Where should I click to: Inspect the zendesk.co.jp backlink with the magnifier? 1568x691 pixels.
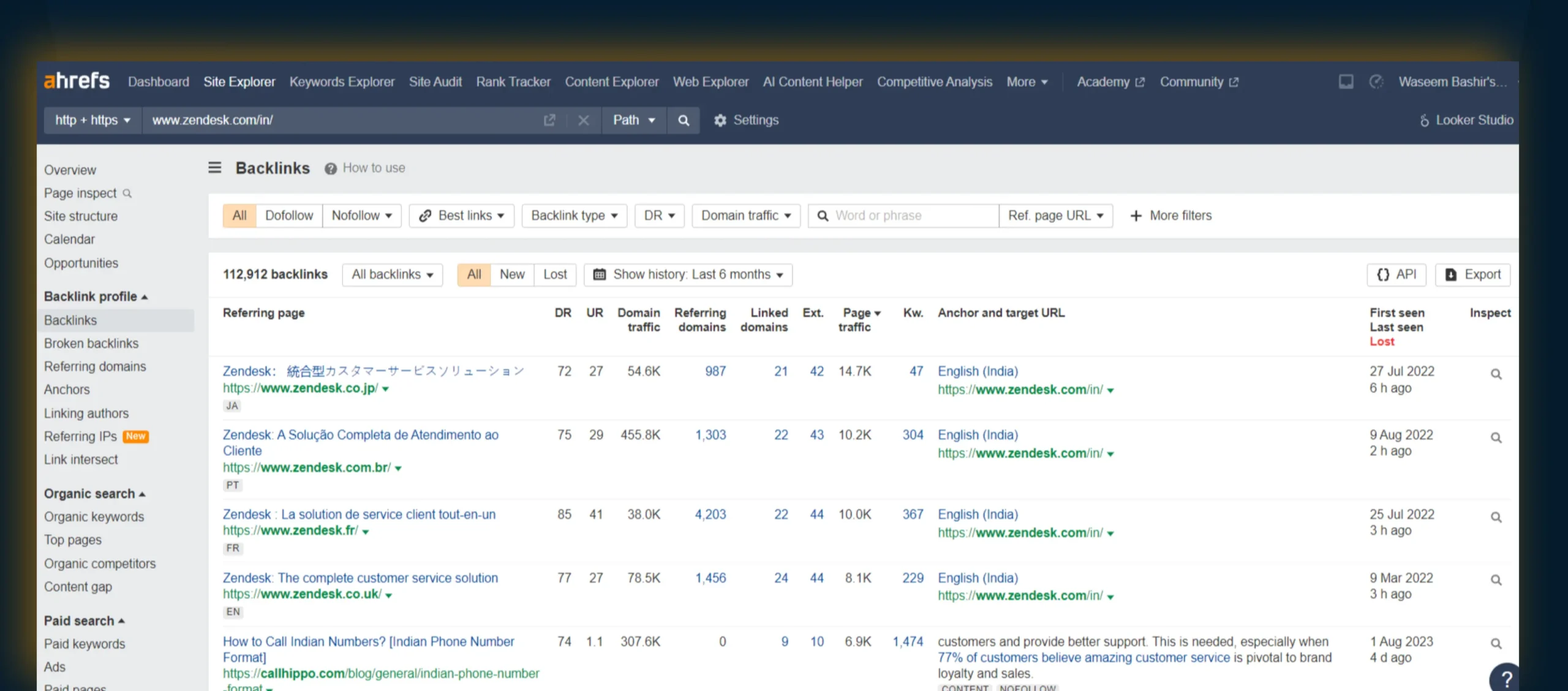[x=1496, y=374]
